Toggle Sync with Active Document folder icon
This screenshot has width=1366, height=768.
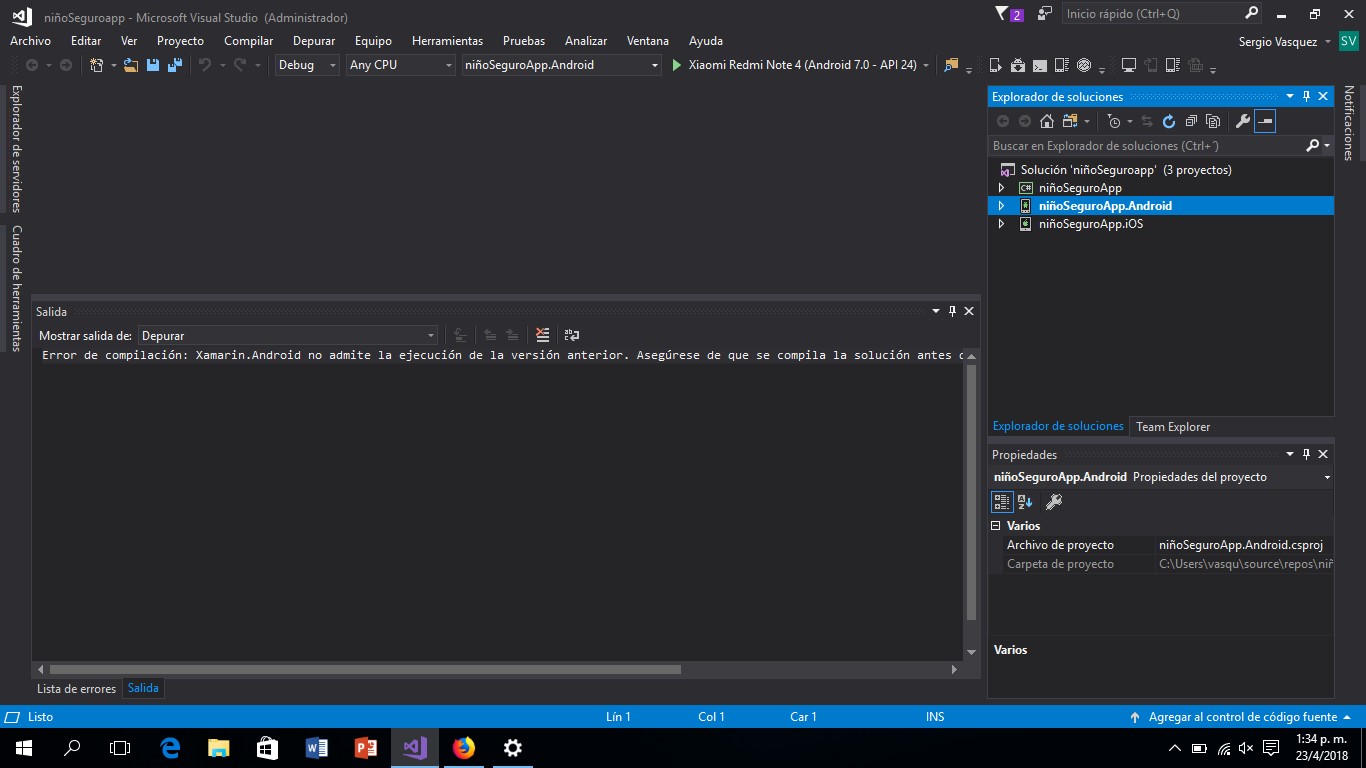point(1069,121)
